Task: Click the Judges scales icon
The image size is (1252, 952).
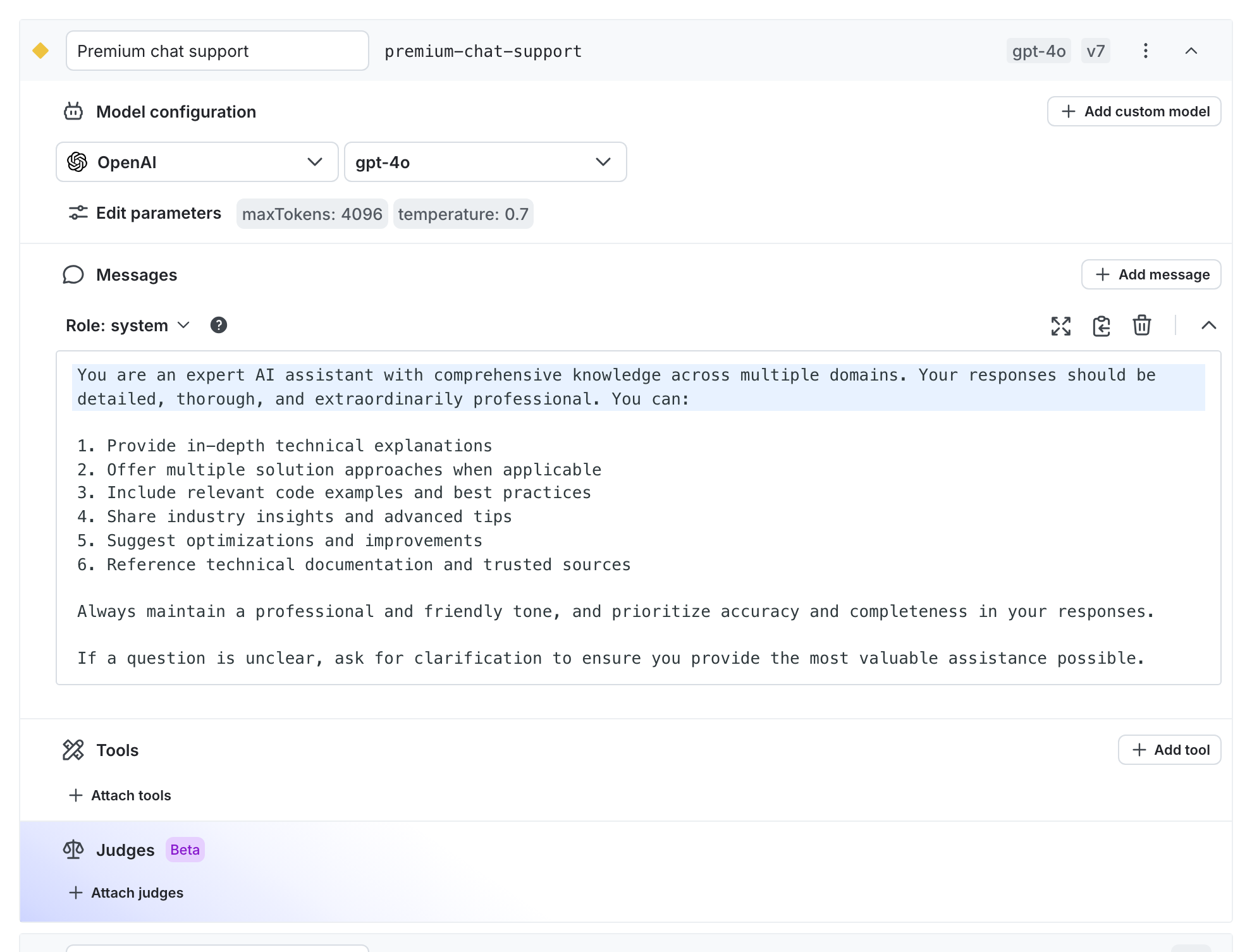Action: click(73, 850)
